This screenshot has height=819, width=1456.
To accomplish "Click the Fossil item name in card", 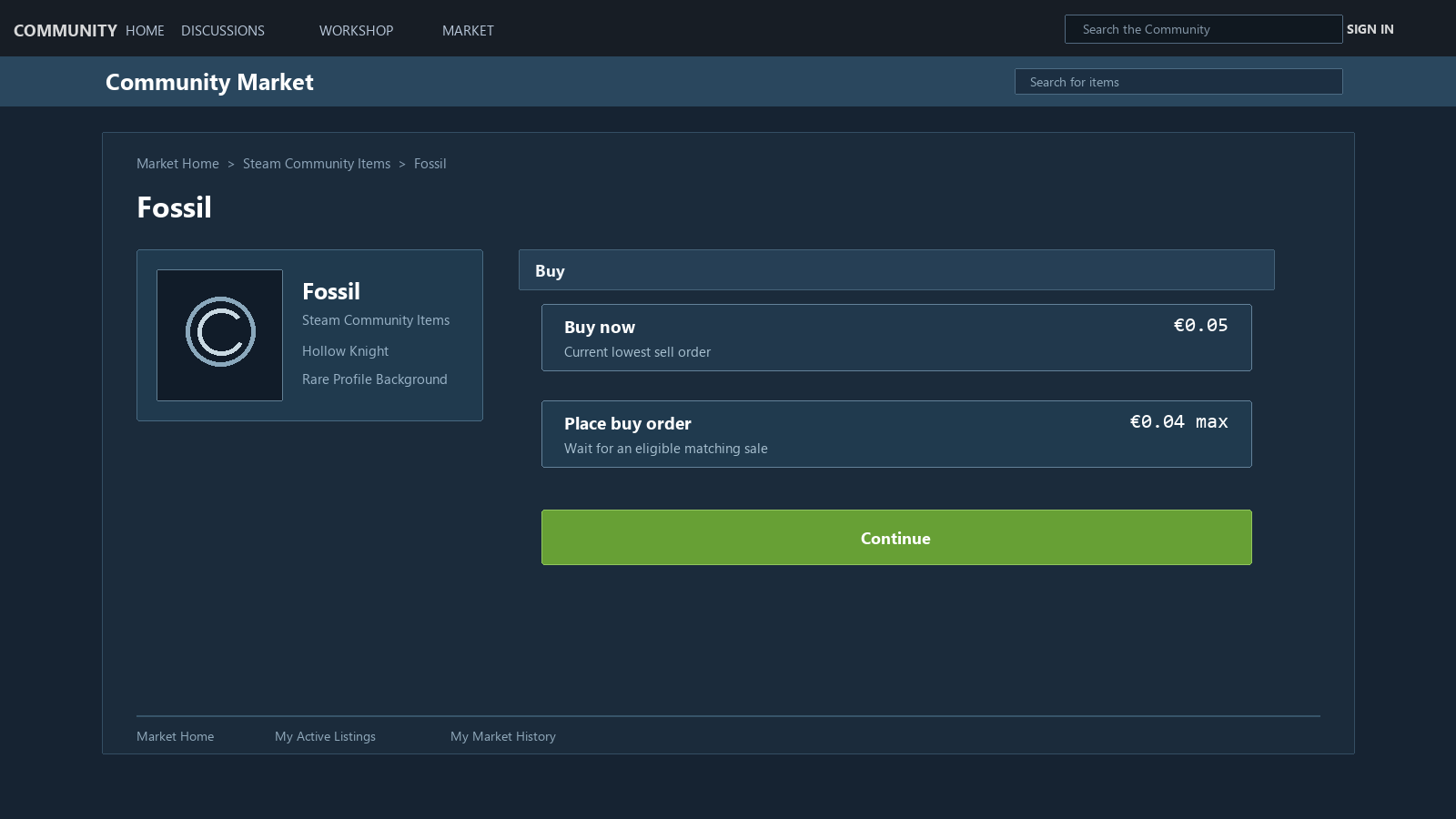I will [x=331, y=291].
